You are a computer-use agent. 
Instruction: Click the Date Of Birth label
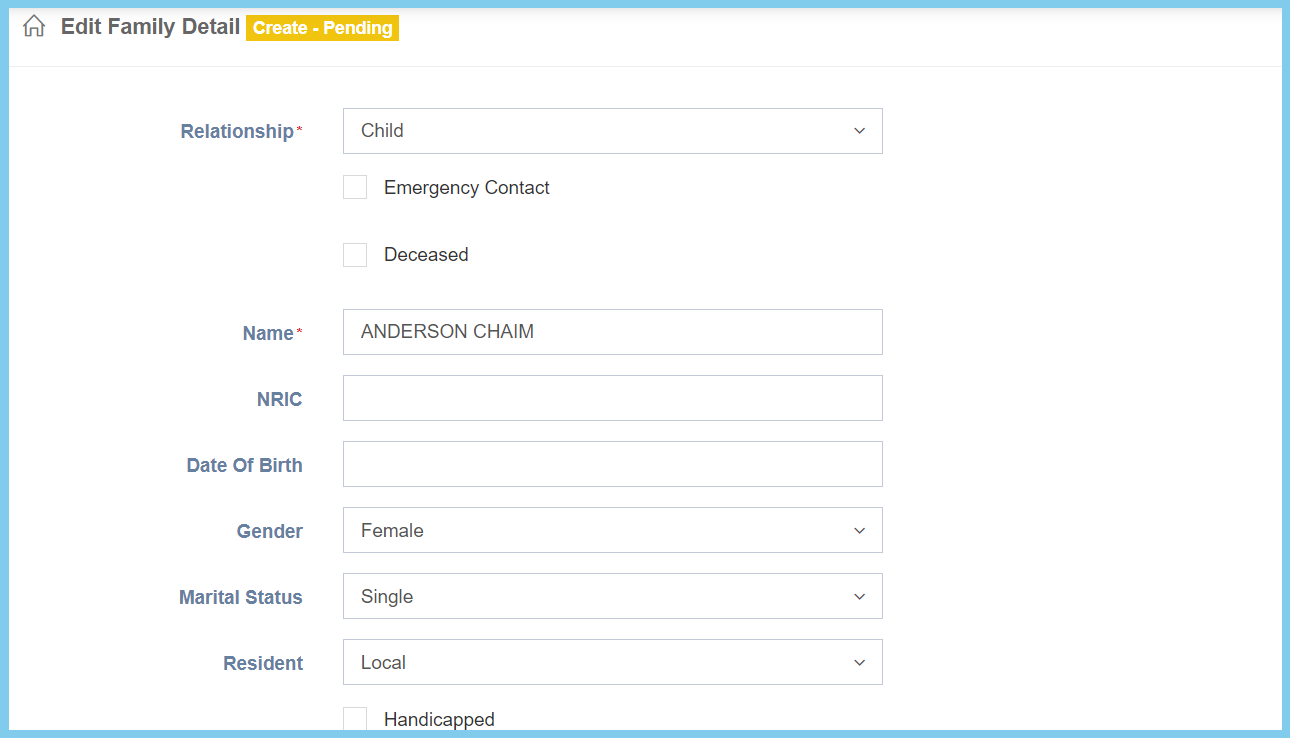coord(244,465)
